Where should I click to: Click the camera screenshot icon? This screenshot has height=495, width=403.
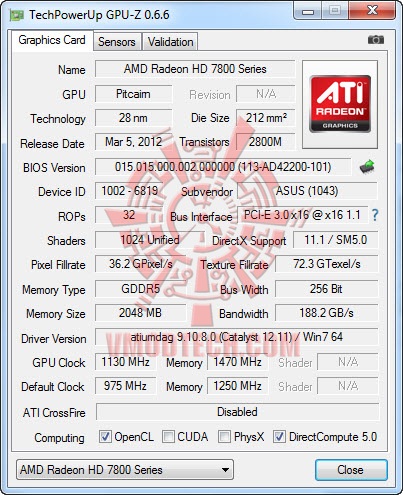coord(376,40)
